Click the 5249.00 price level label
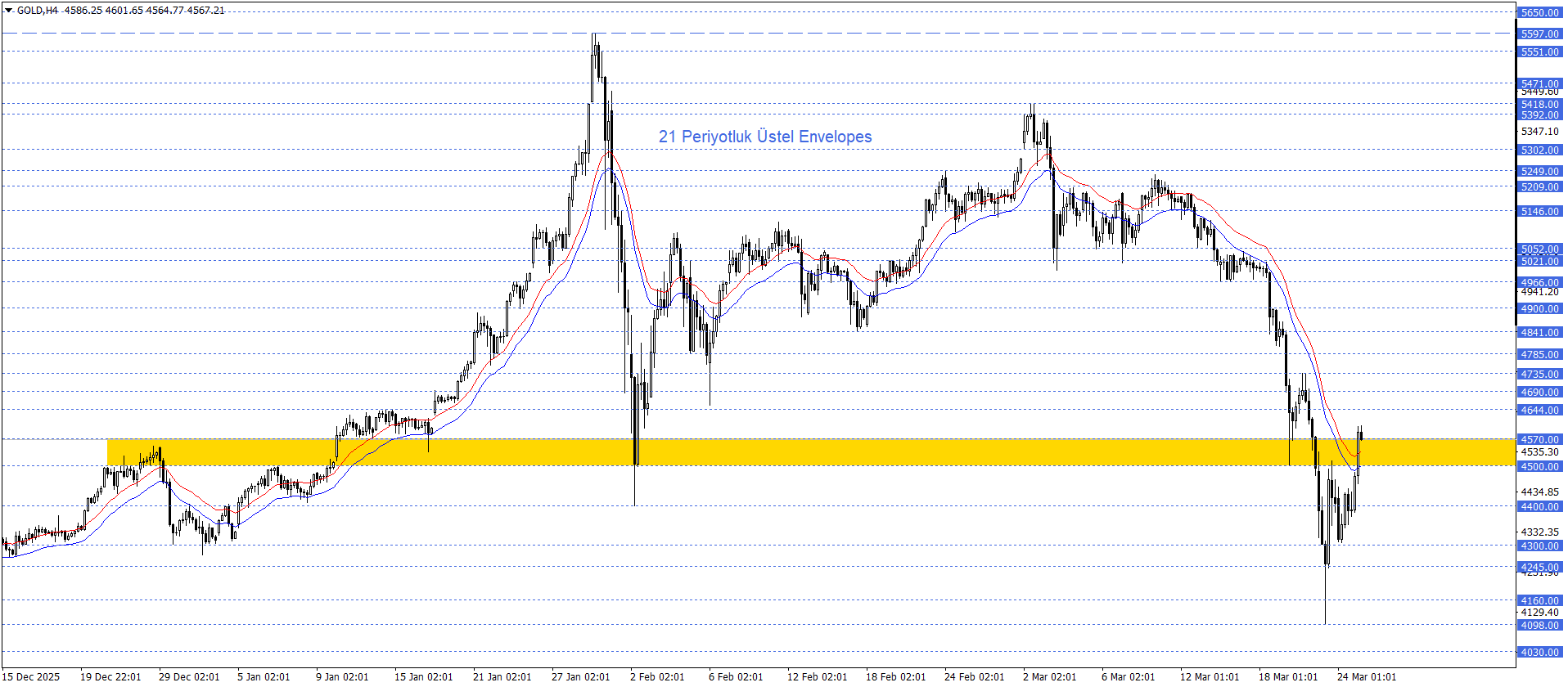1568x687 pixels. pyautogui.click(x=1539, y=172)
